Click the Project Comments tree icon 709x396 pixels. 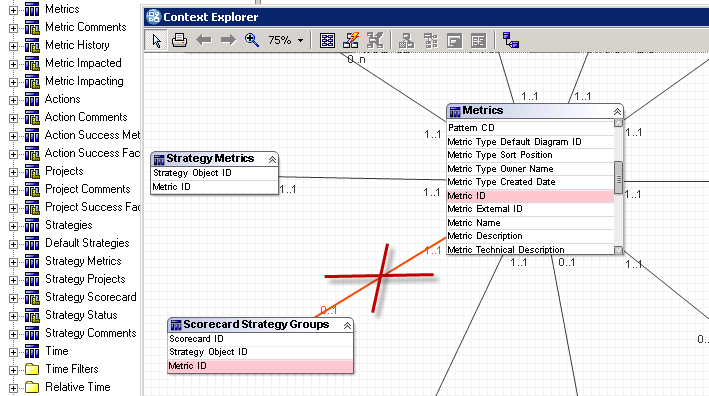32,189
